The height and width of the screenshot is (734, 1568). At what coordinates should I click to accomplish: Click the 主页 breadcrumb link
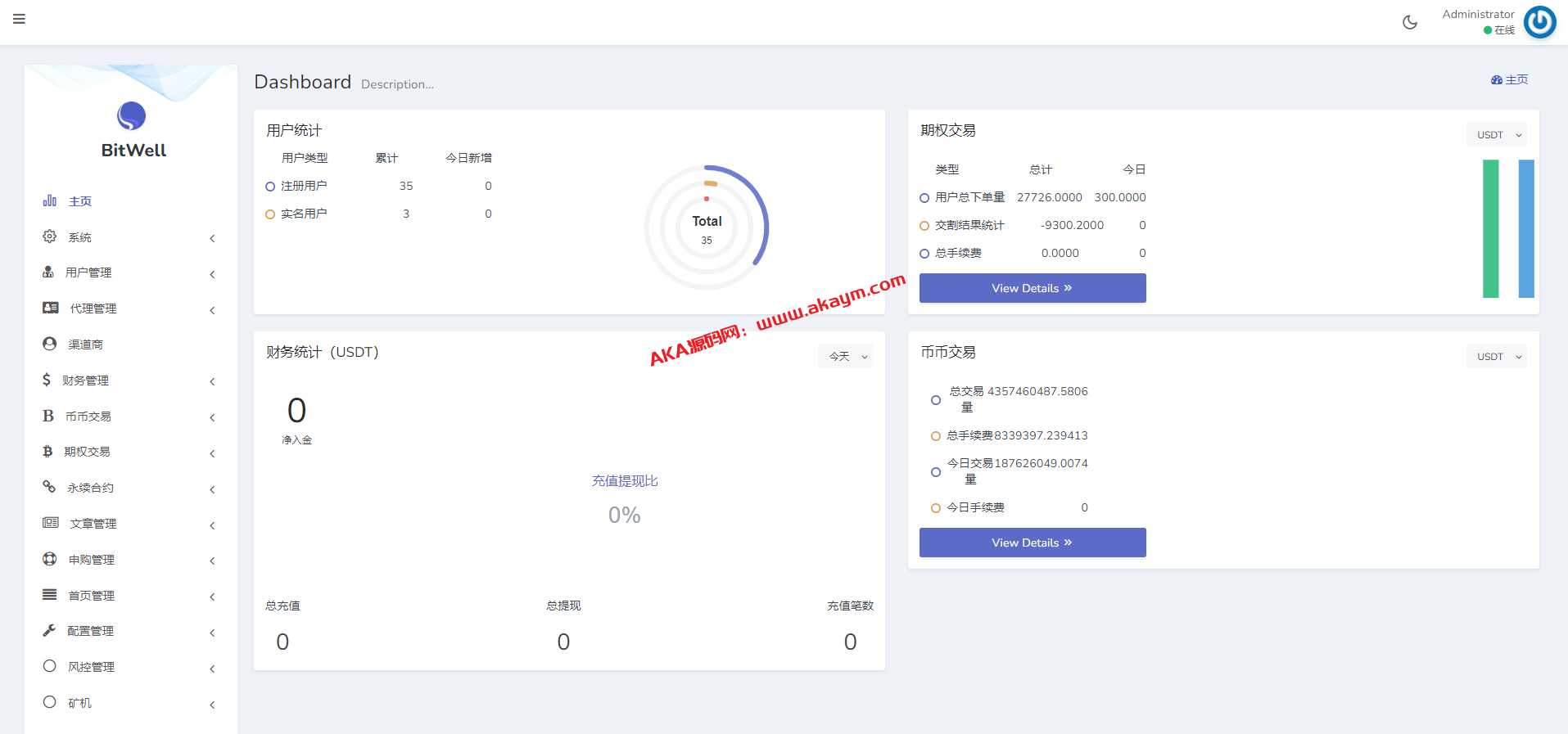coord(1510,79)
